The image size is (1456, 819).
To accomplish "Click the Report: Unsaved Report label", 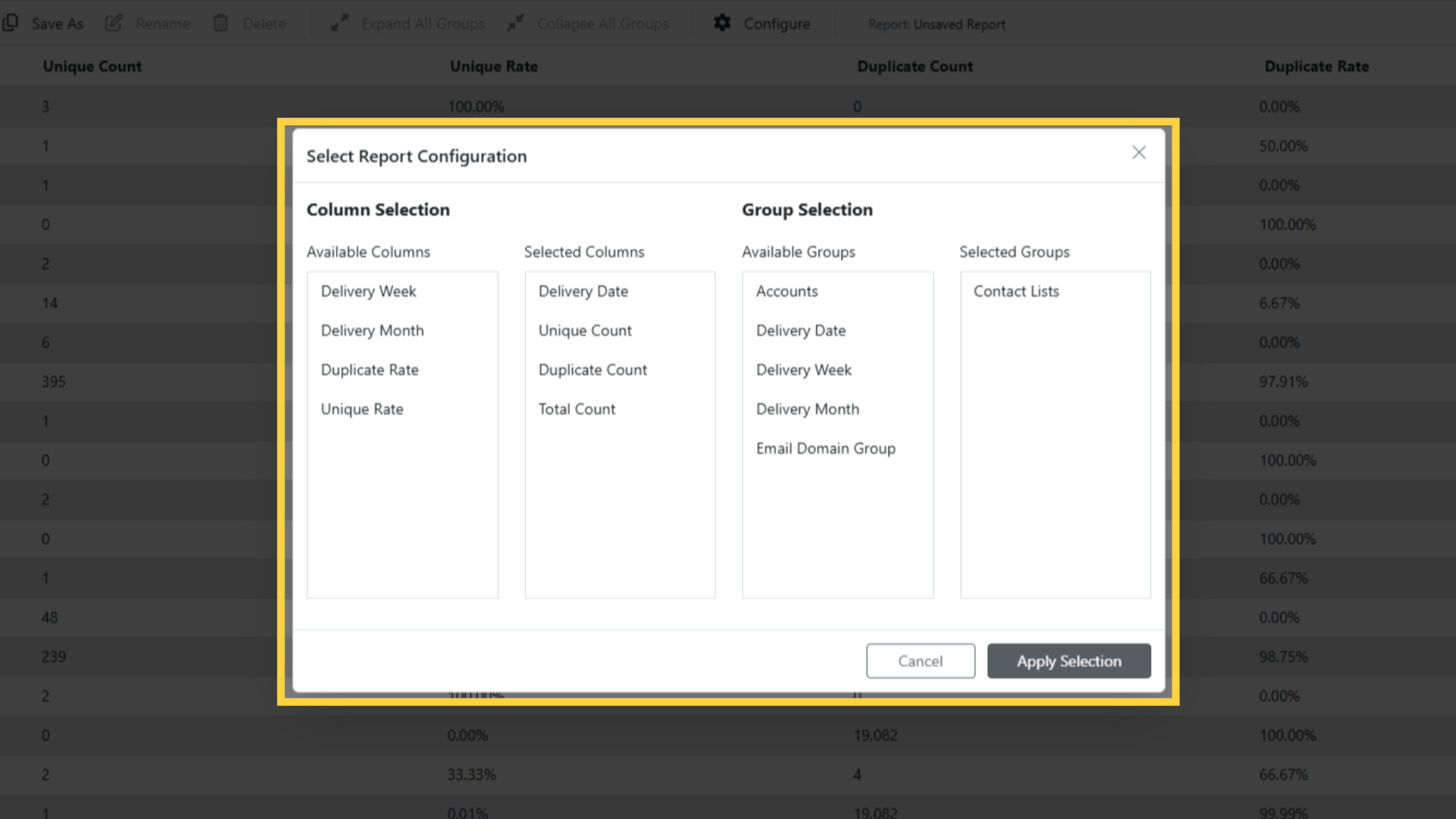I will click(937, 24).
